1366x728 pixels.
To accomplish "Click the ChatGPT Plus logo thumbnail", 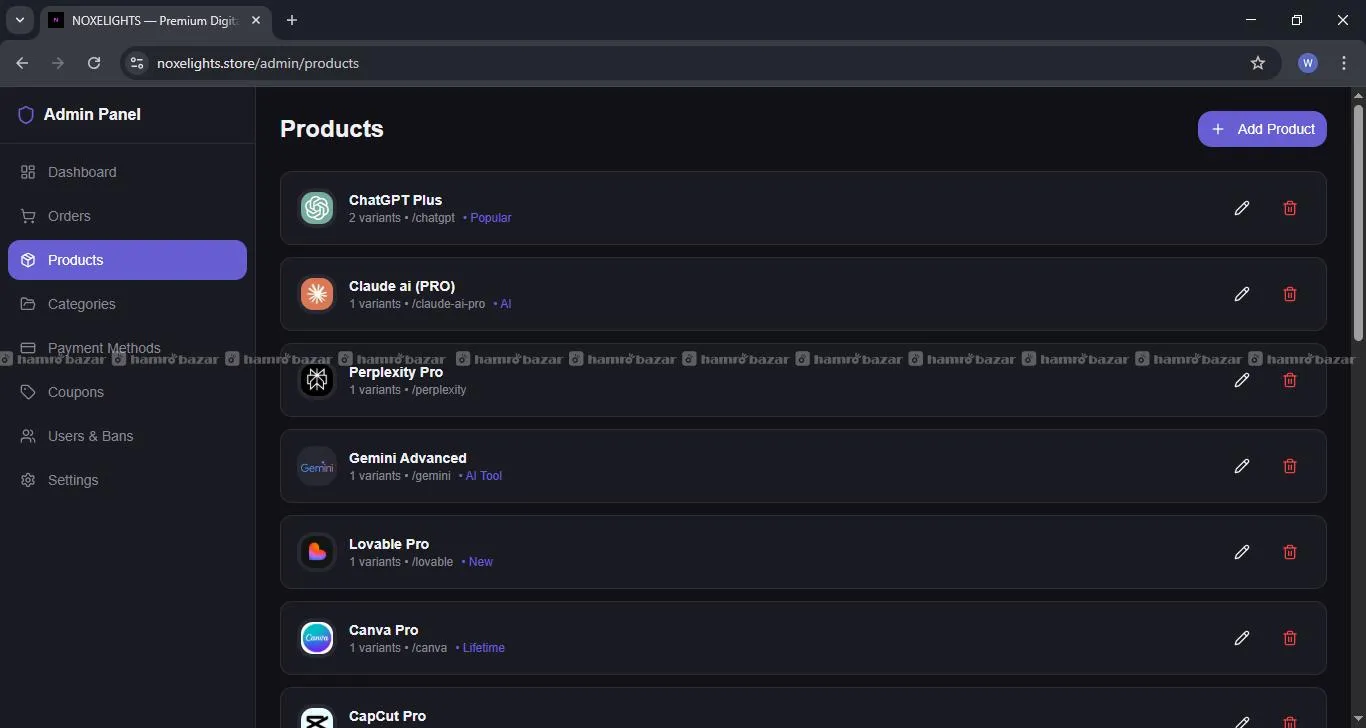I will point(317,208).
